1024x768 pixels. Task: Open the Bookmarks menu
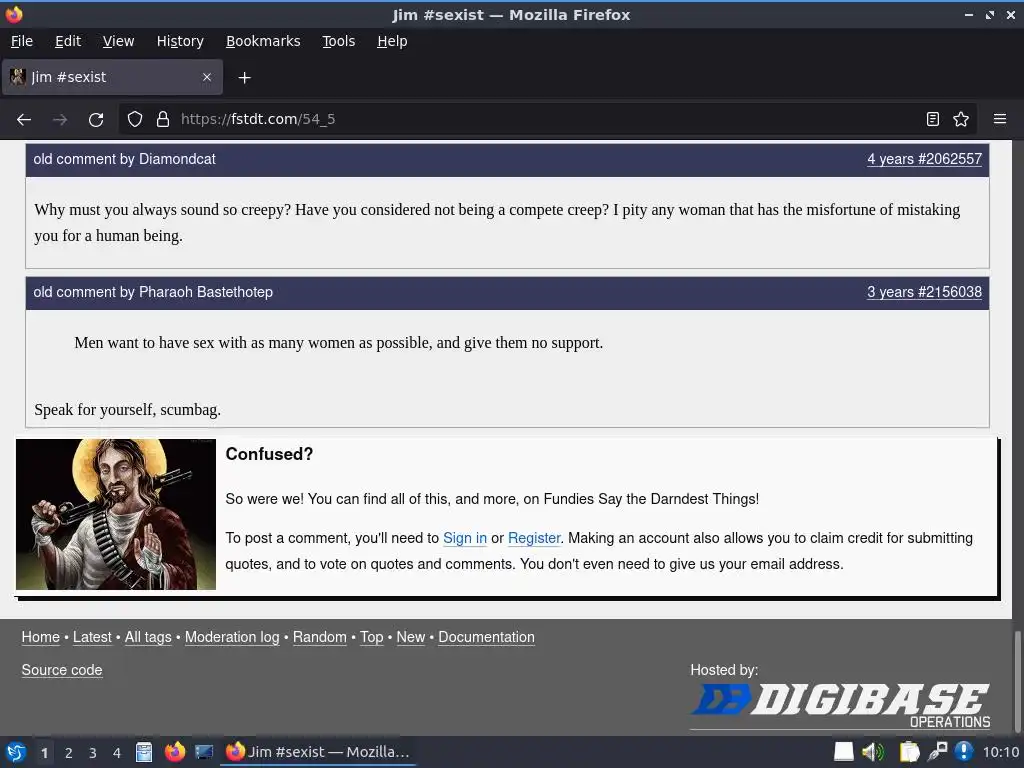[263, 41]
